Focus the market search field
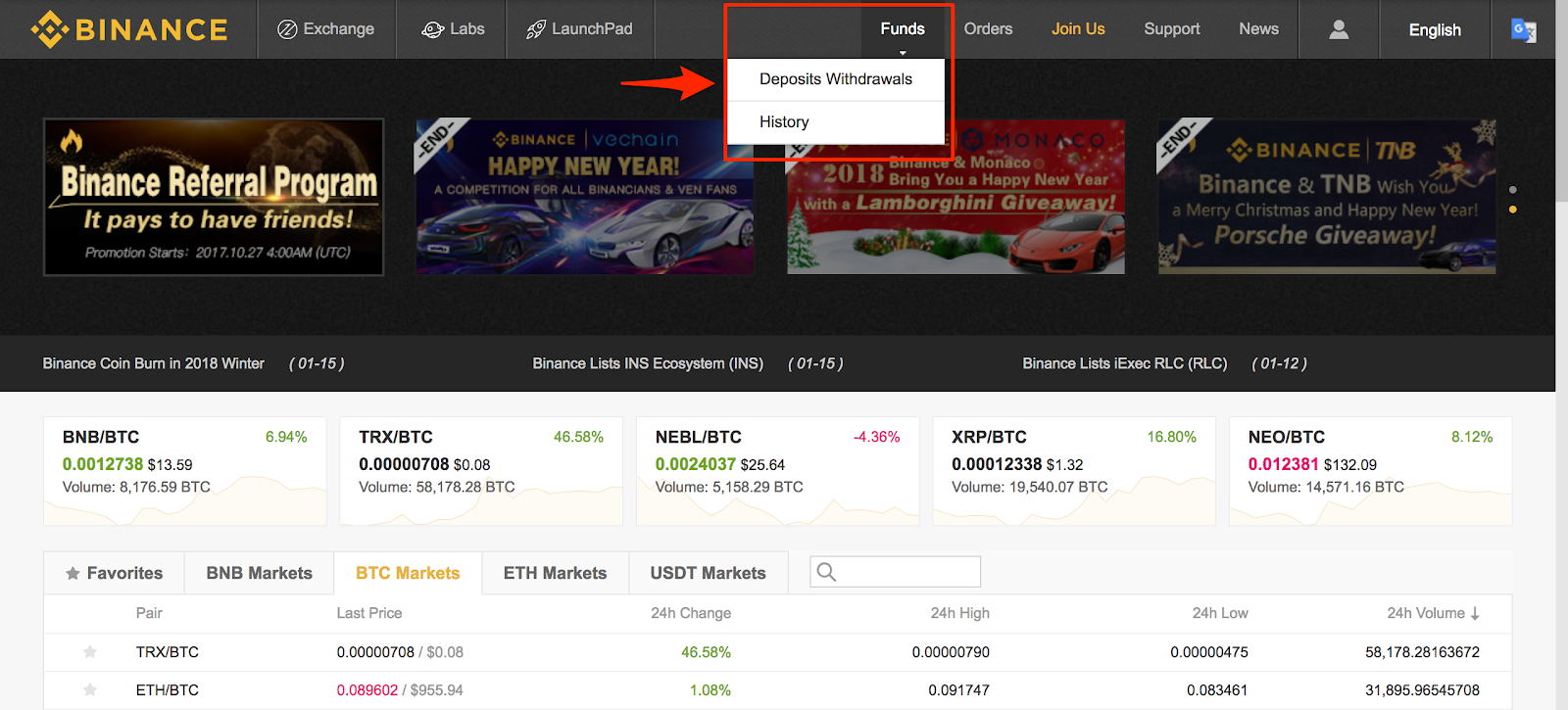Image resolution: width=1568 pixels, height=710 pixels. [895, 572]
